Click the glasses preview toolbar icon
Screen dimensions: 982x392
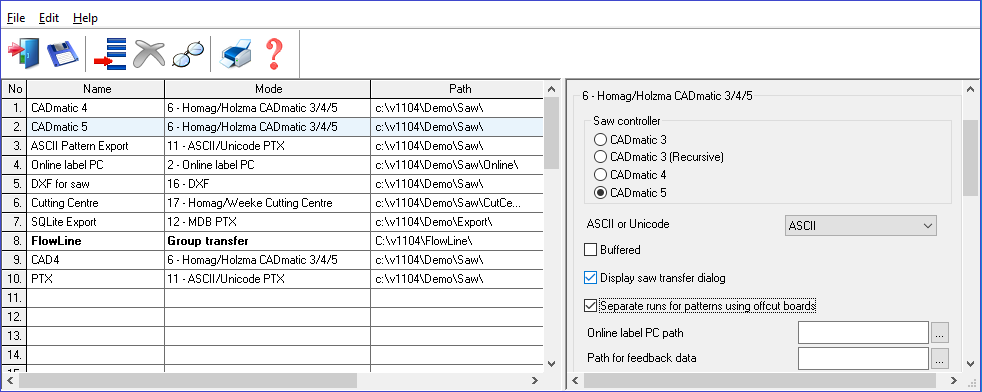point(188,54)
